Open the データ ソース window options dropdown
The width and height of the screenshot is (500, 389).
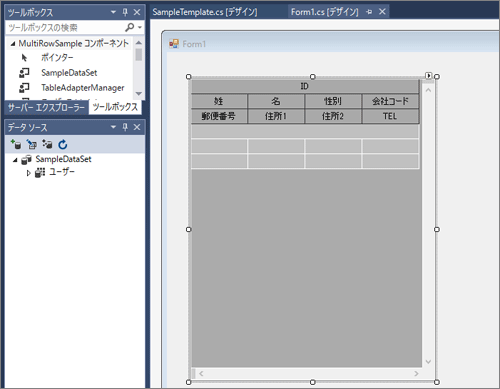[113, 127]
